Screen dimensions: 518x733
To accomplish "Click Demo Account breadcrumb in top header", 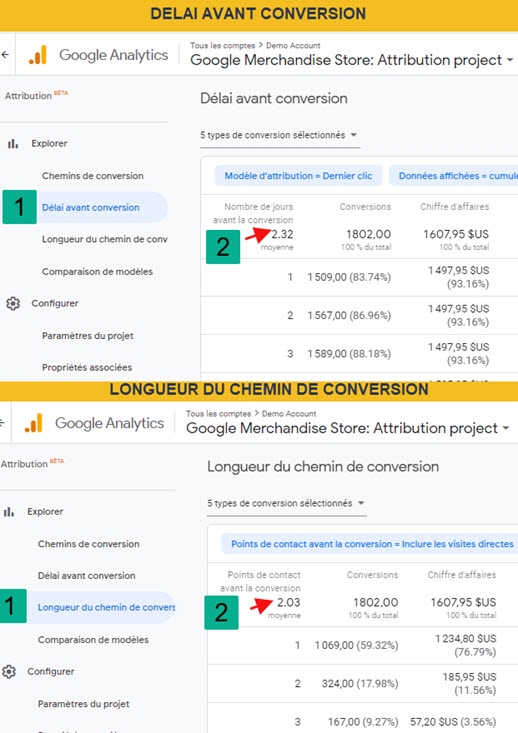I will pos(293,45).
